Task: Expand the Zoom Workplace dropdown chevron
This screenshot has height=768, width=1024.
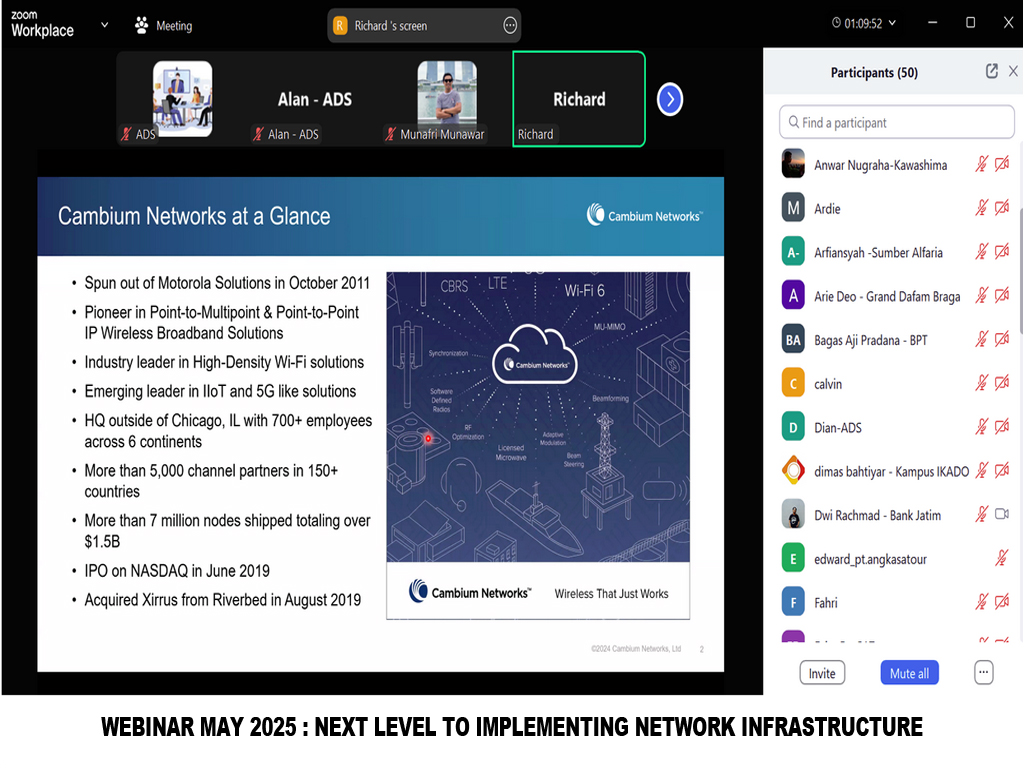Action: (x=104, y=25)
